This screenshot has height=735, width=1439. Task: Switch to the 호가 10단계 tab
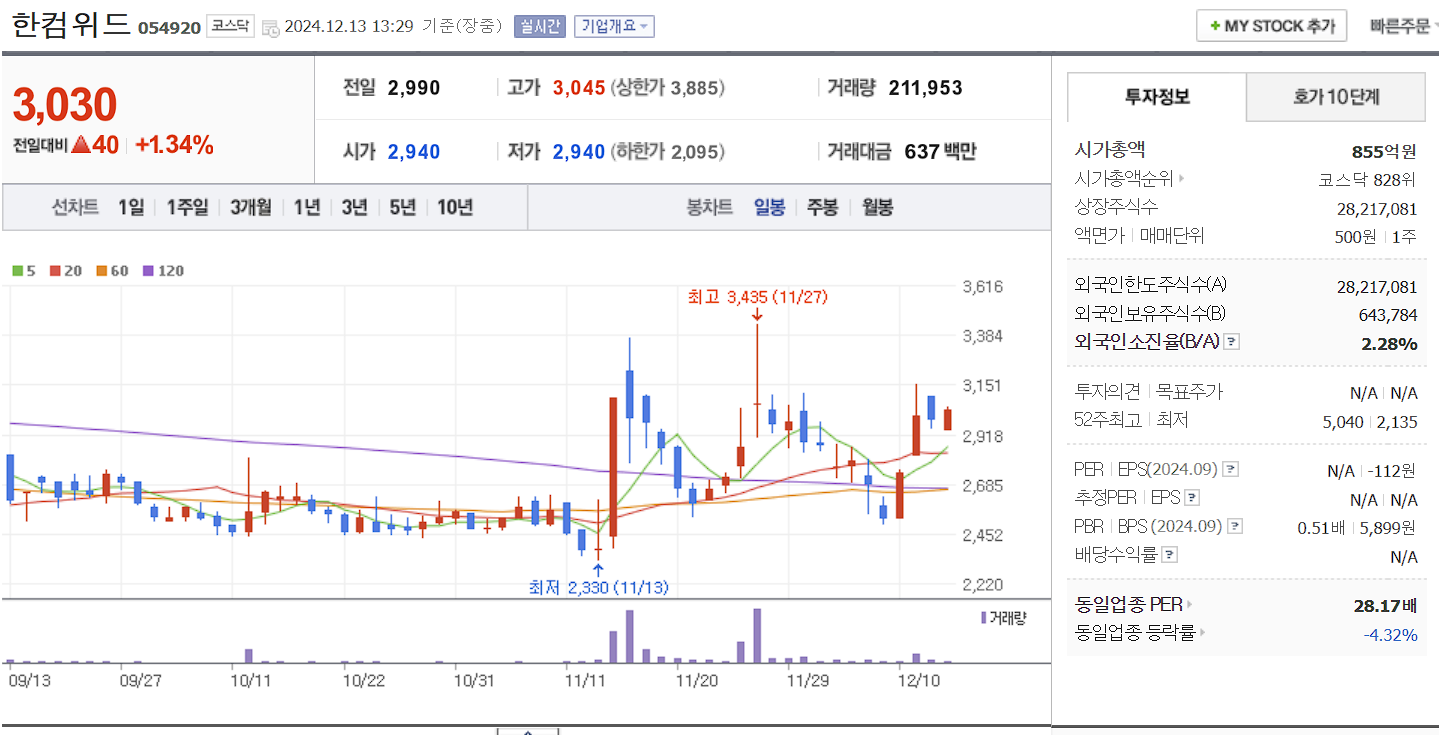[1336, 97]
